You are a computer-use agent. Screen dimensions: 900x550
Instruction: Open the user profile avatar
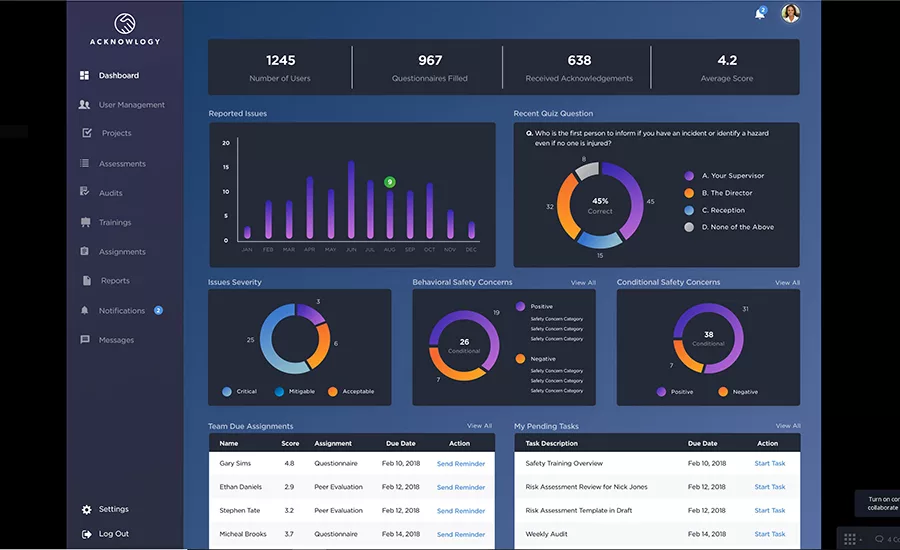click(790, 13)
